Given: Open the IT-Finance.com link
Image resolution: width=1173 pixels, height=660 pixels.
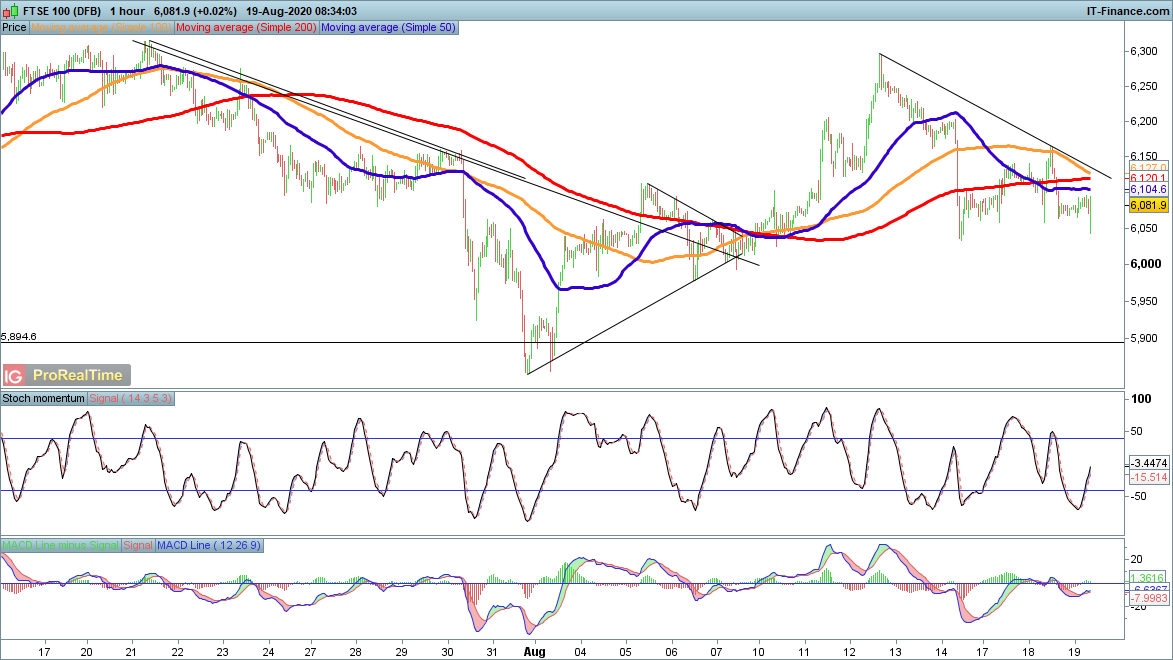Looking at the screenshot, I should [x=1128, y=10].
